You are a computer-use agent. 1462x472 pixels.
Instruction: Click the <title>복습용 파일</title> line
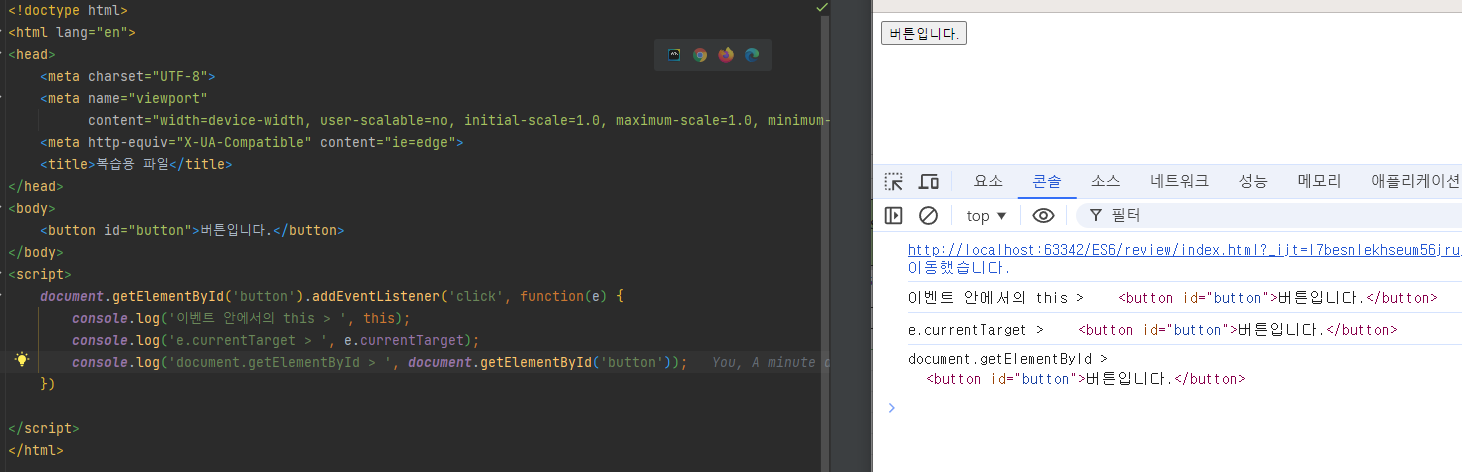click(x=135, y=164)
